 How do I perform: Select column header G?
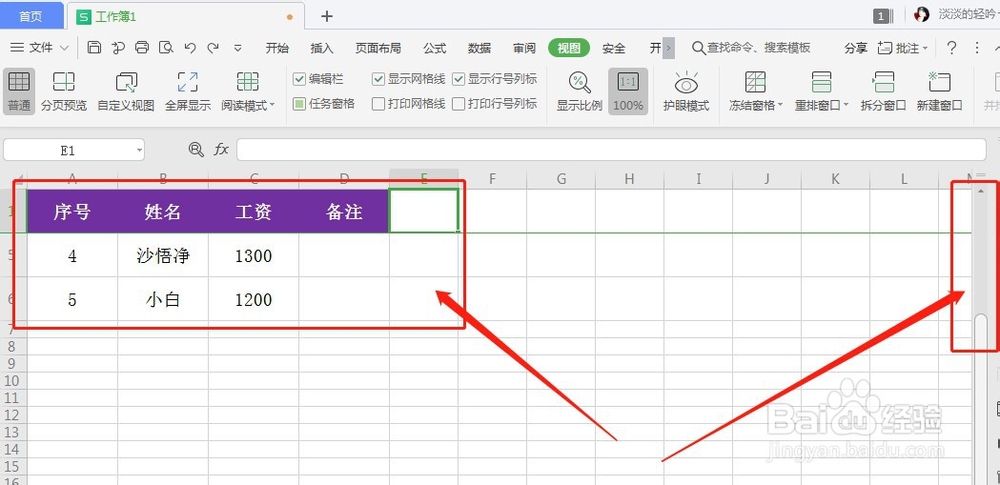coord(561,179)
